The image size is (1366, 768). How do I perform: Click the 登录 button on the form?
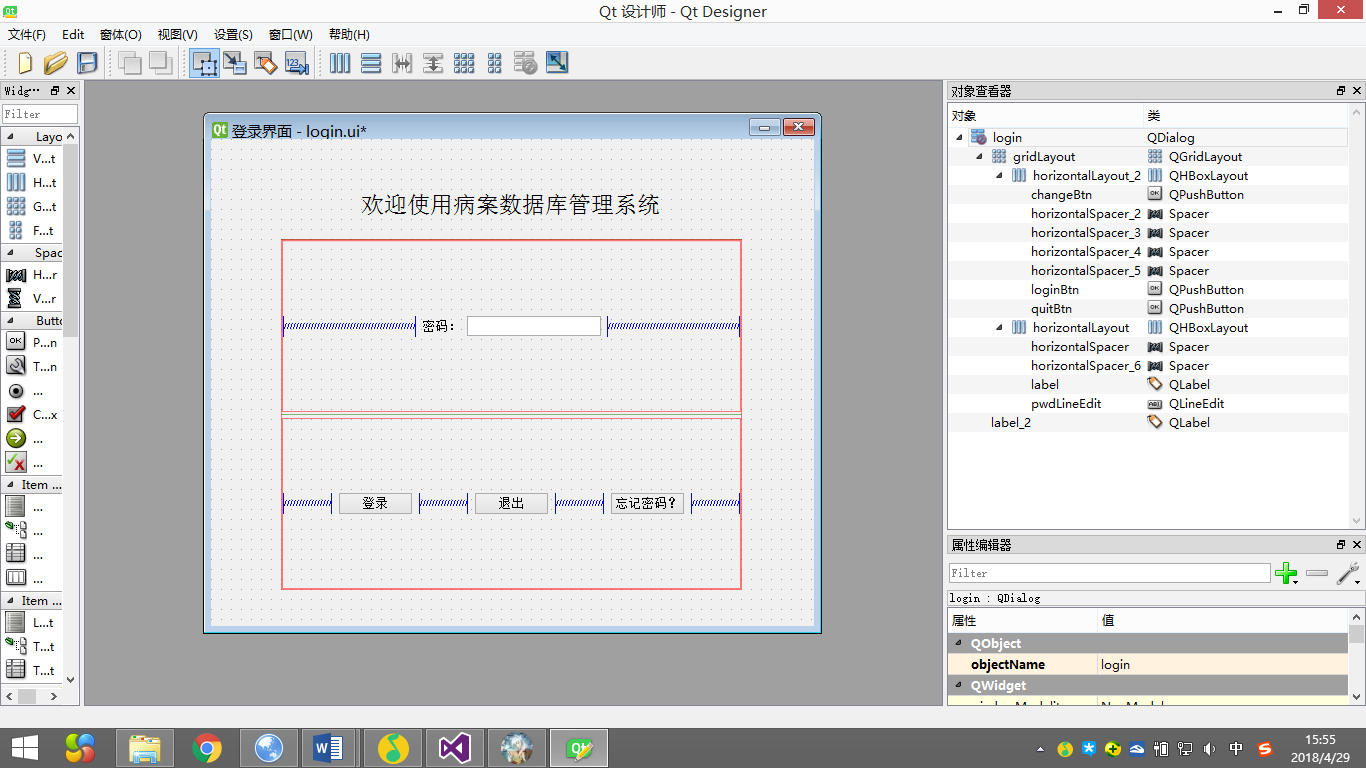[x=375, y=503]
